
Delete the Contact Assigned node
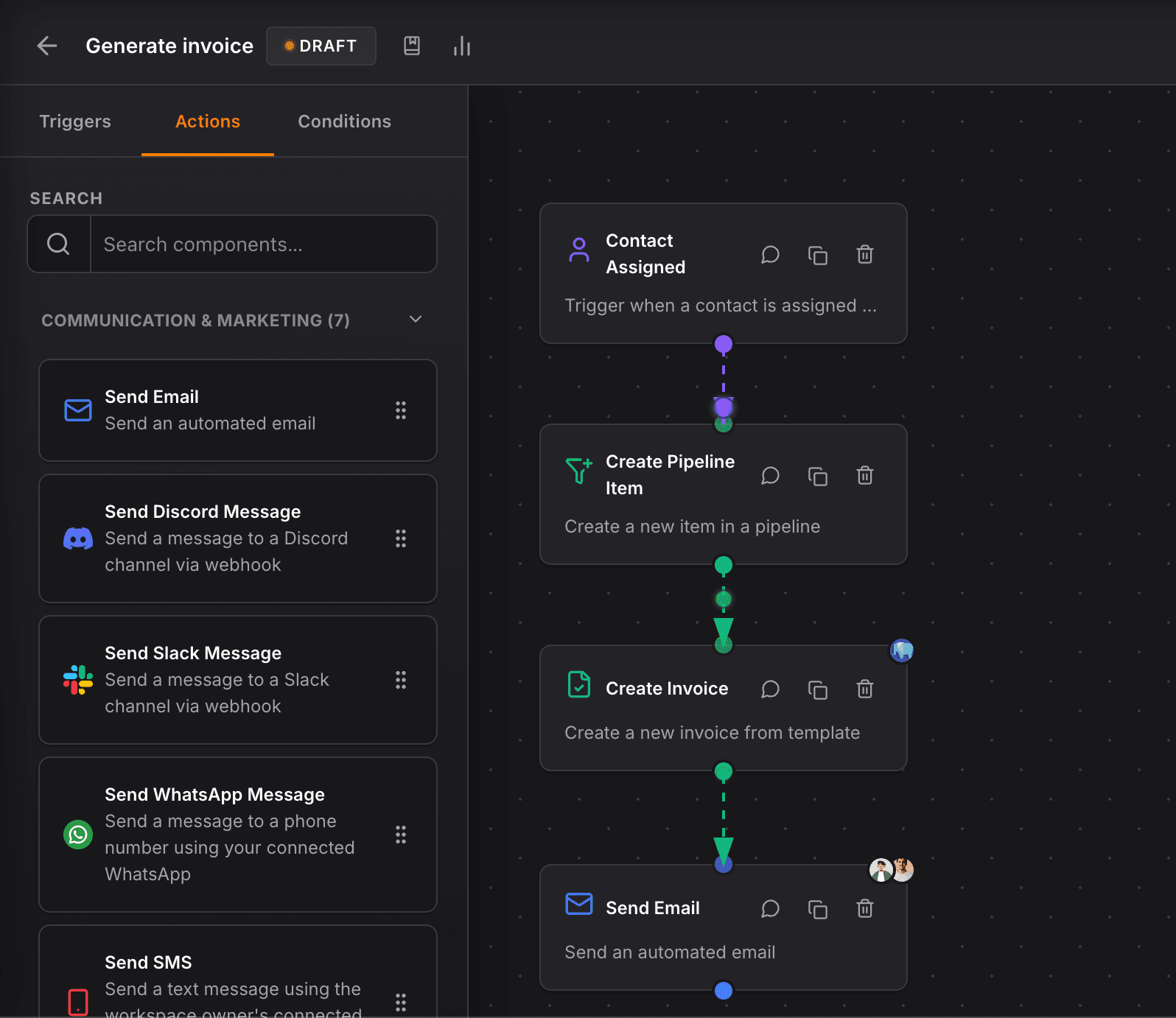[x=865, y=255]
